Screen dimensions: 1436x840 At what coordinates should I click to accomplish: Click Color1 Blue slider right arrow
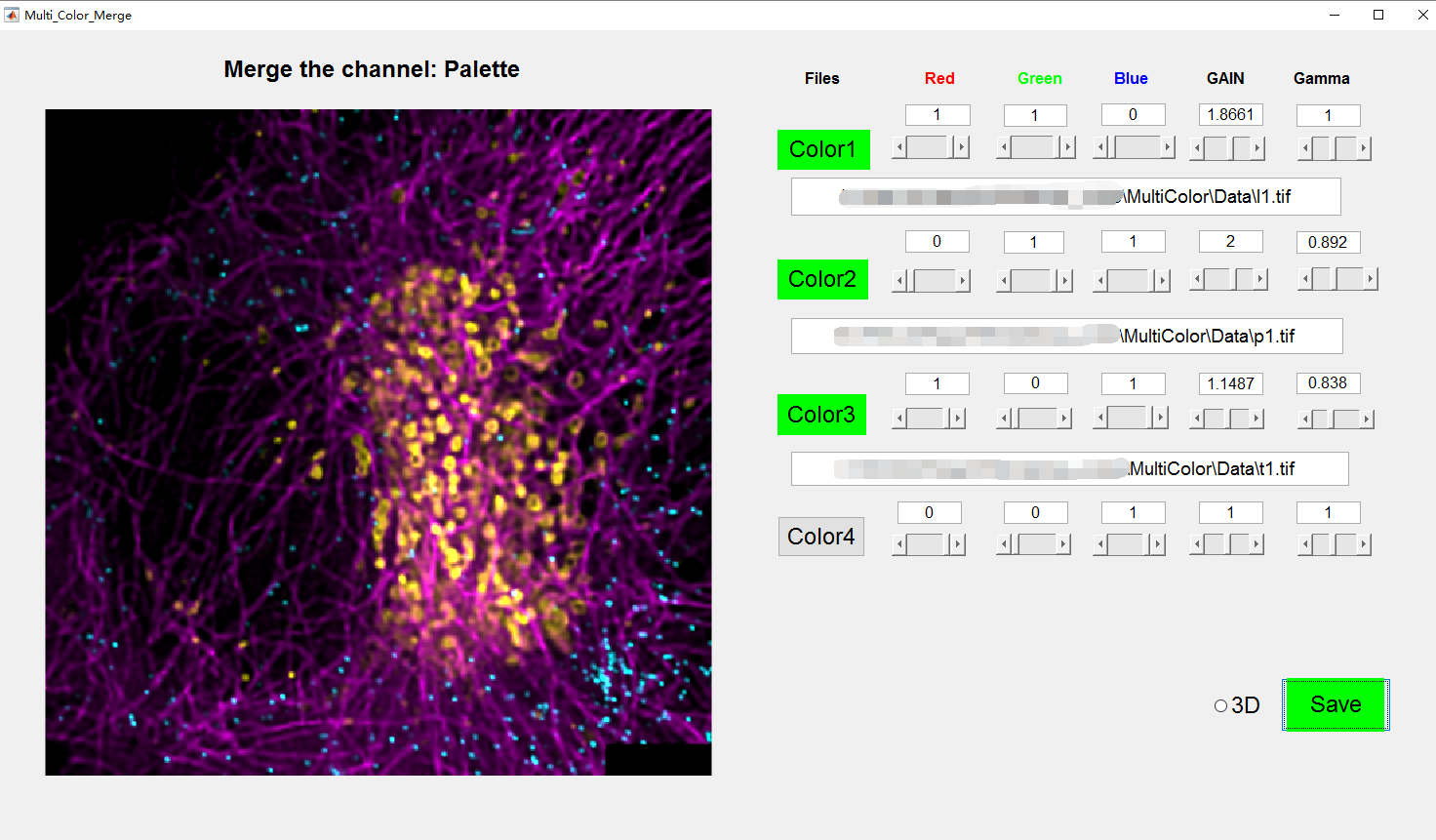pos(1168,148)
